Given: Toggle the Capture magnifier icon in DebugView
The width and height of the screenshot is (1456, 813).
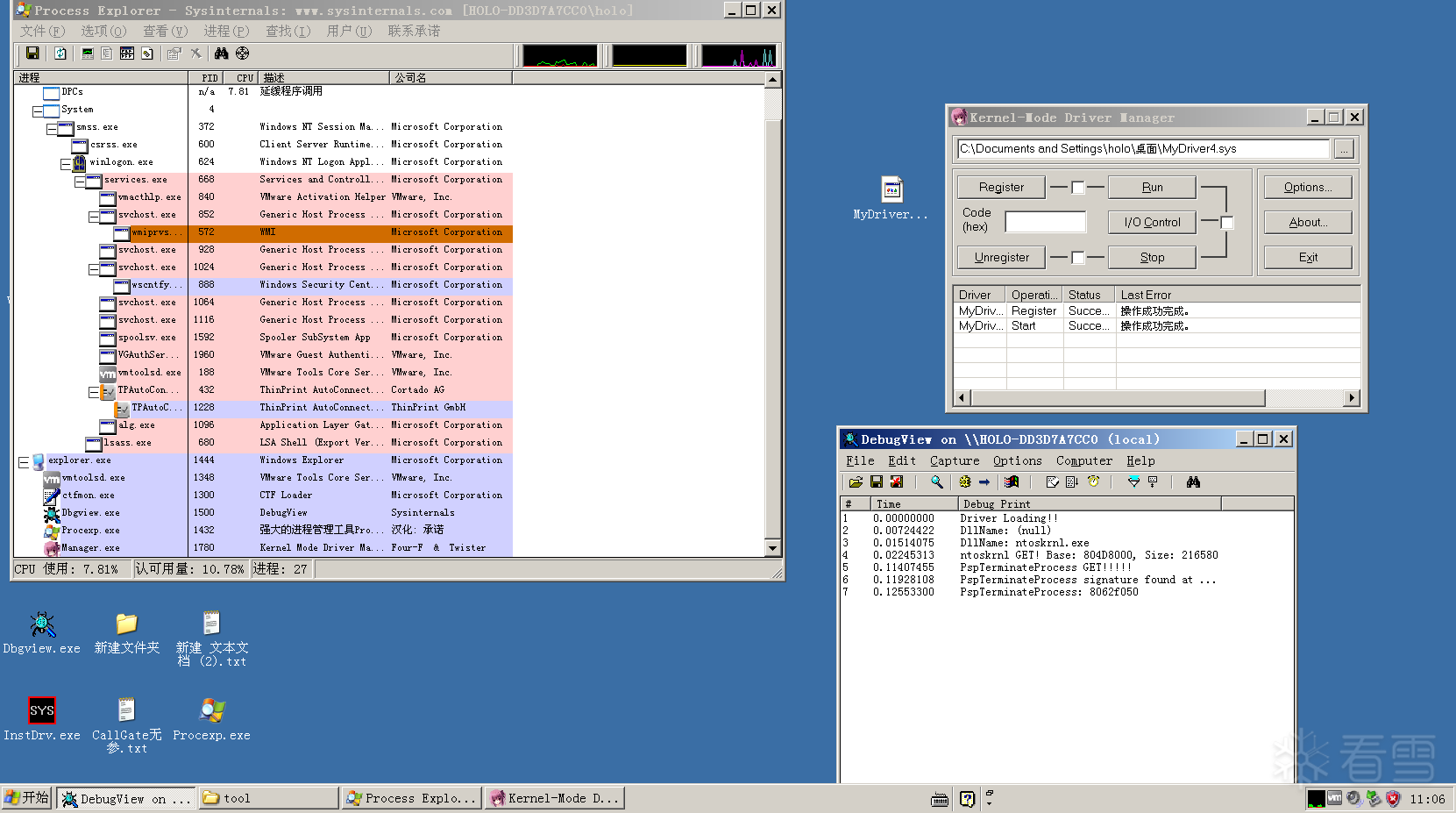Looking at the screenshot, I should click(x=937, y=481).
